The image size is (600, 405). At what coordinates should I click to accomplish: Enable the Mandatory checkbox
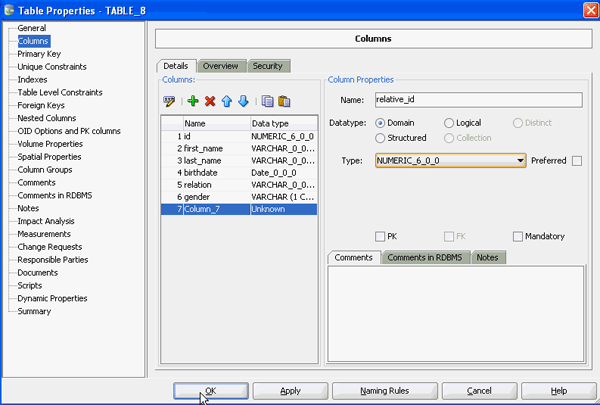518,237
